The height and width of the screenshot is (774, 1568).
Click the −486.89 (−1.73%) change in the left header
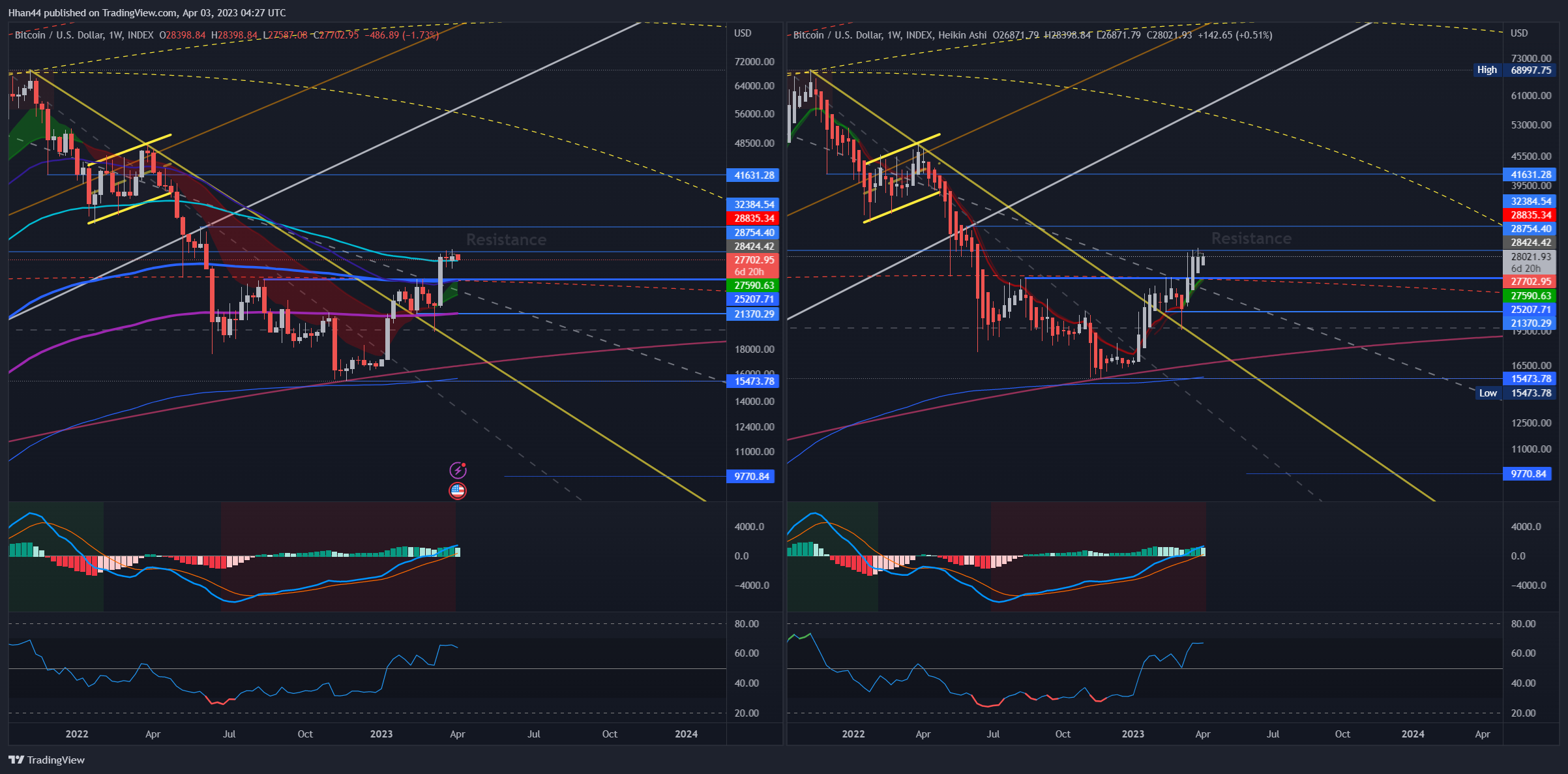[x=402, y=35]
